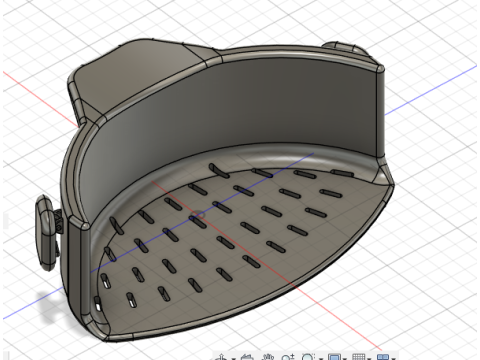
Task: Select the round clip knob on model side
Action: (46, 232)
